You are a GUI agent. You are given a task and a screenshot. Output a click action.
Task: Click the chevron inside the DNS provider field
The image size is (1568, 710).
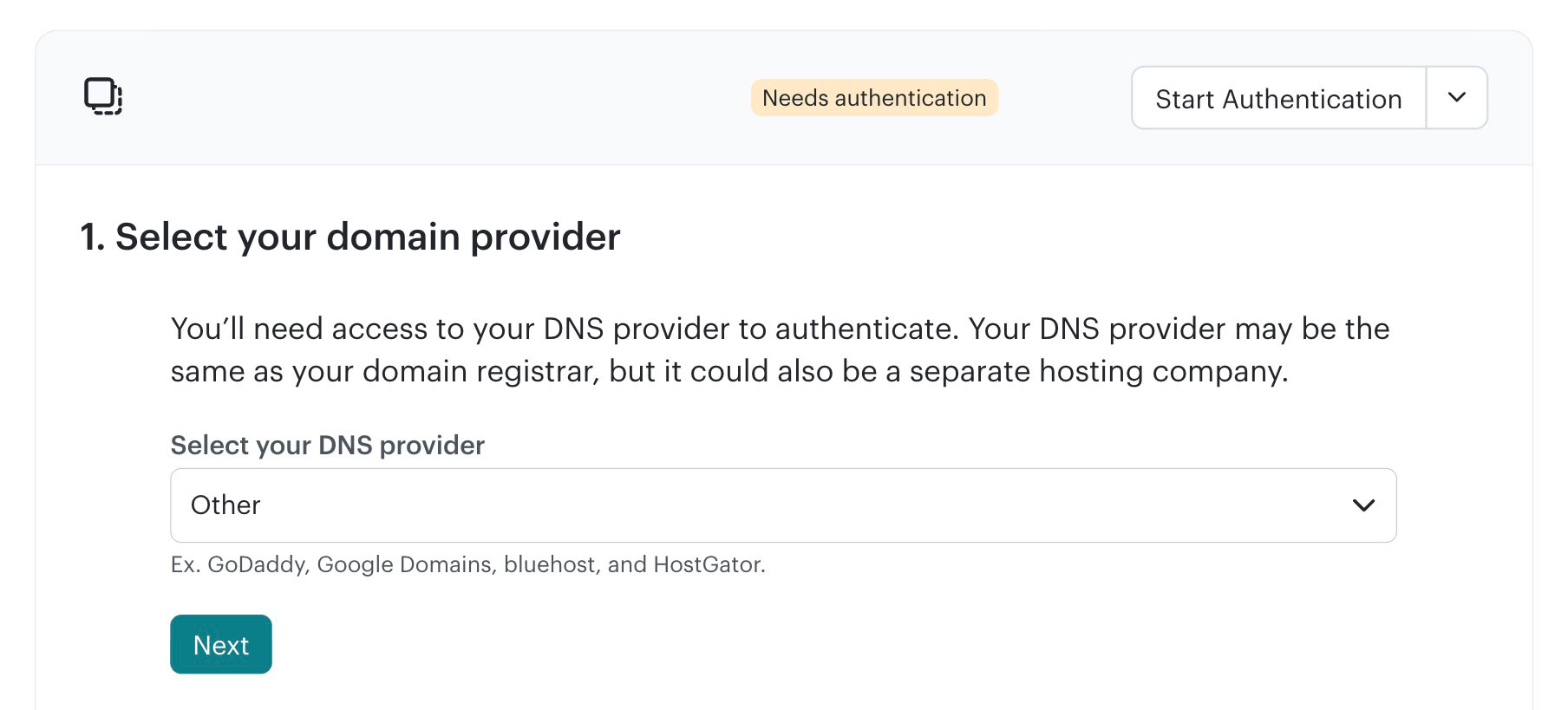(x=1363, y=505)
